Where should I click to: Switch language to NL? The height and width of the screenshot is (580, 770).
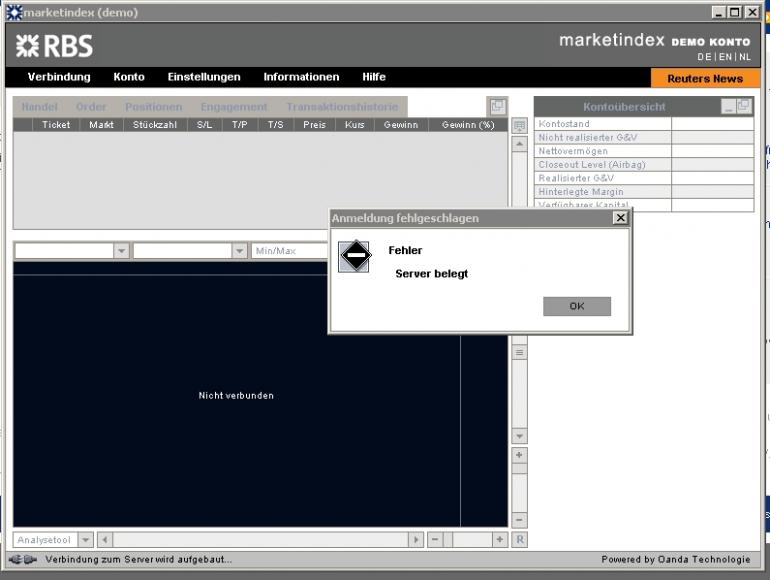[x=745, y=57]
